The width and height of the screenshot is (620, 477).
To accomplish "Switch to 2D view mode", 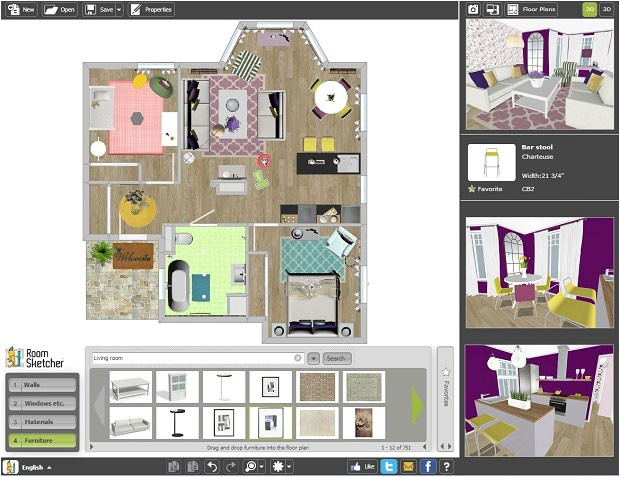I will 590,9.
